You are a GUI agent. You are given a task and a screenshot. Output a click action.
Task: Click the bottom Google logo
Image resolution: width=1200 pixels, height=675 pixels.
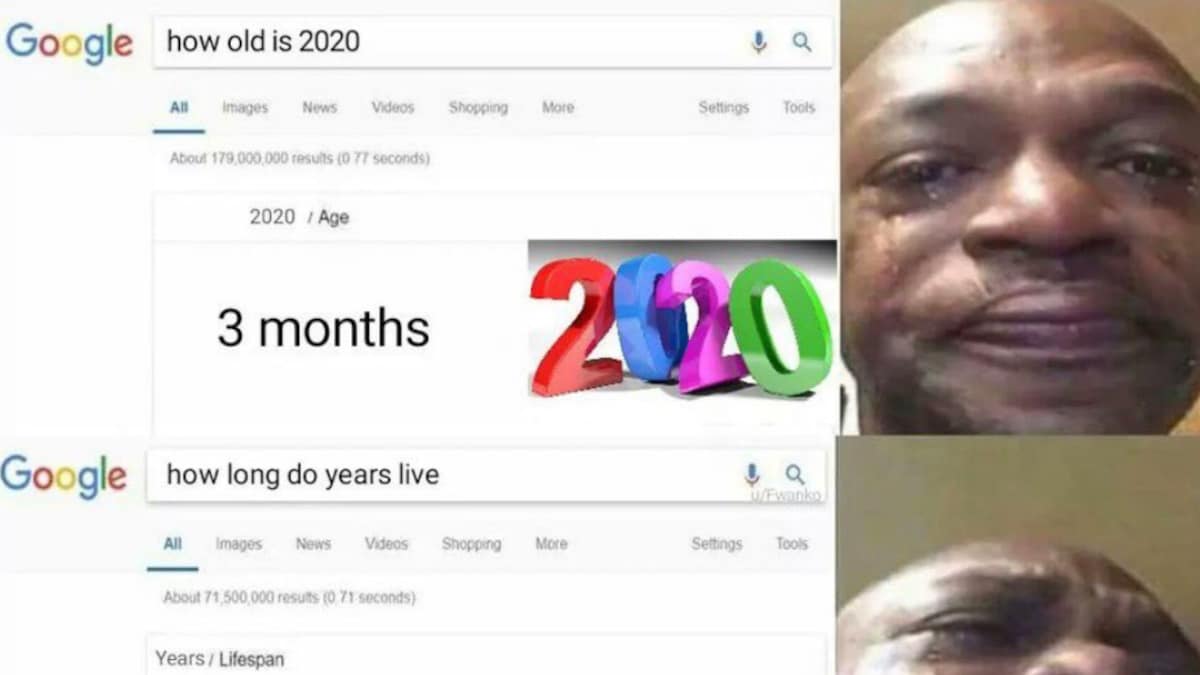click(64, 475)
